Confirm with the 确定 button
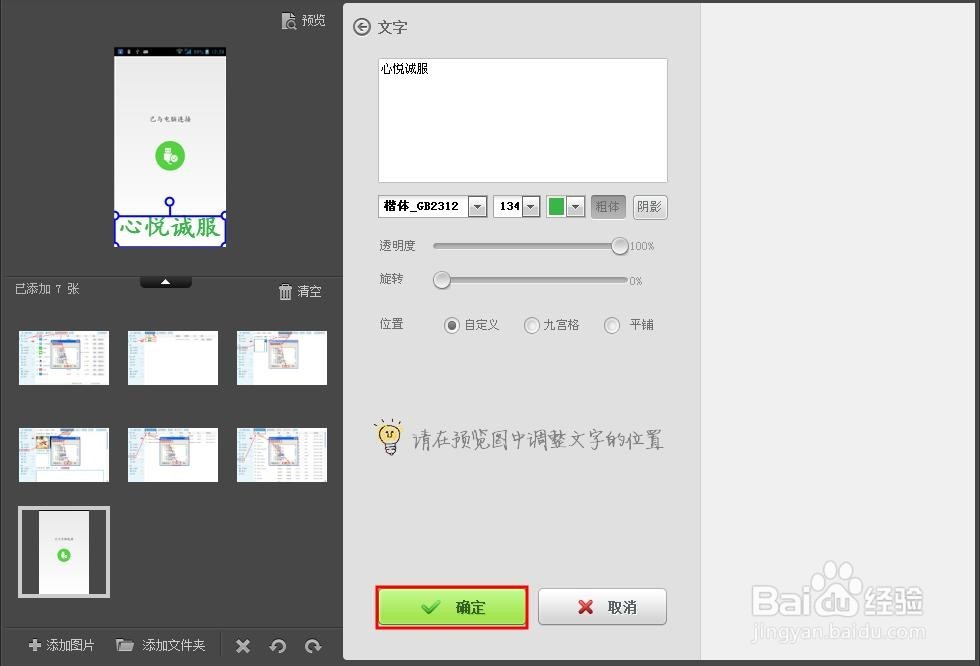 pos(451,606)
